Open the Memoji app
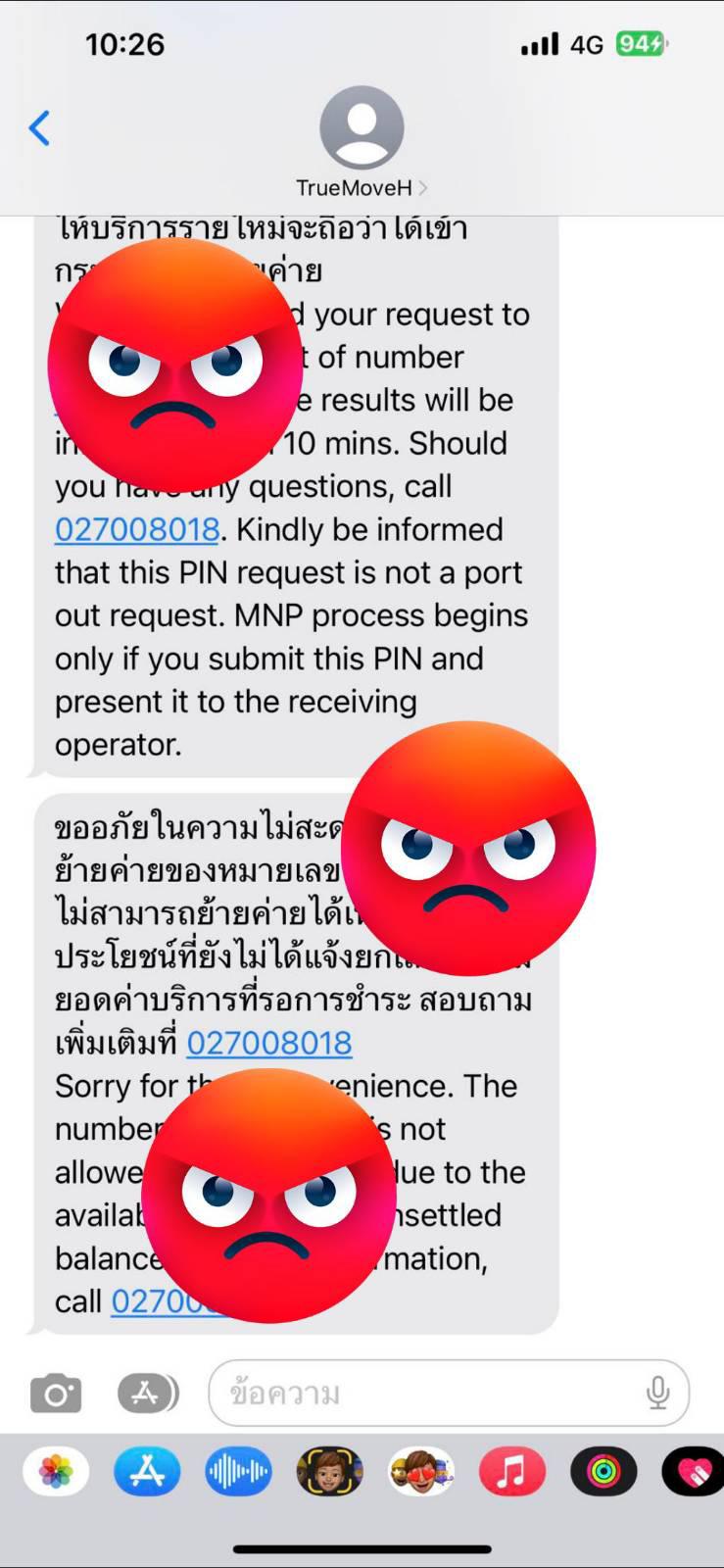The image size is (724, 1568). [329, 1472]
